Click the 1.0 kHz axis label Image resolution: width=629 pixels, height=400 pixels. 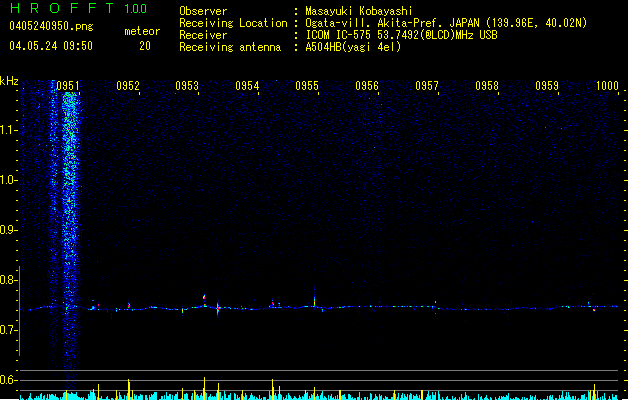9,180
